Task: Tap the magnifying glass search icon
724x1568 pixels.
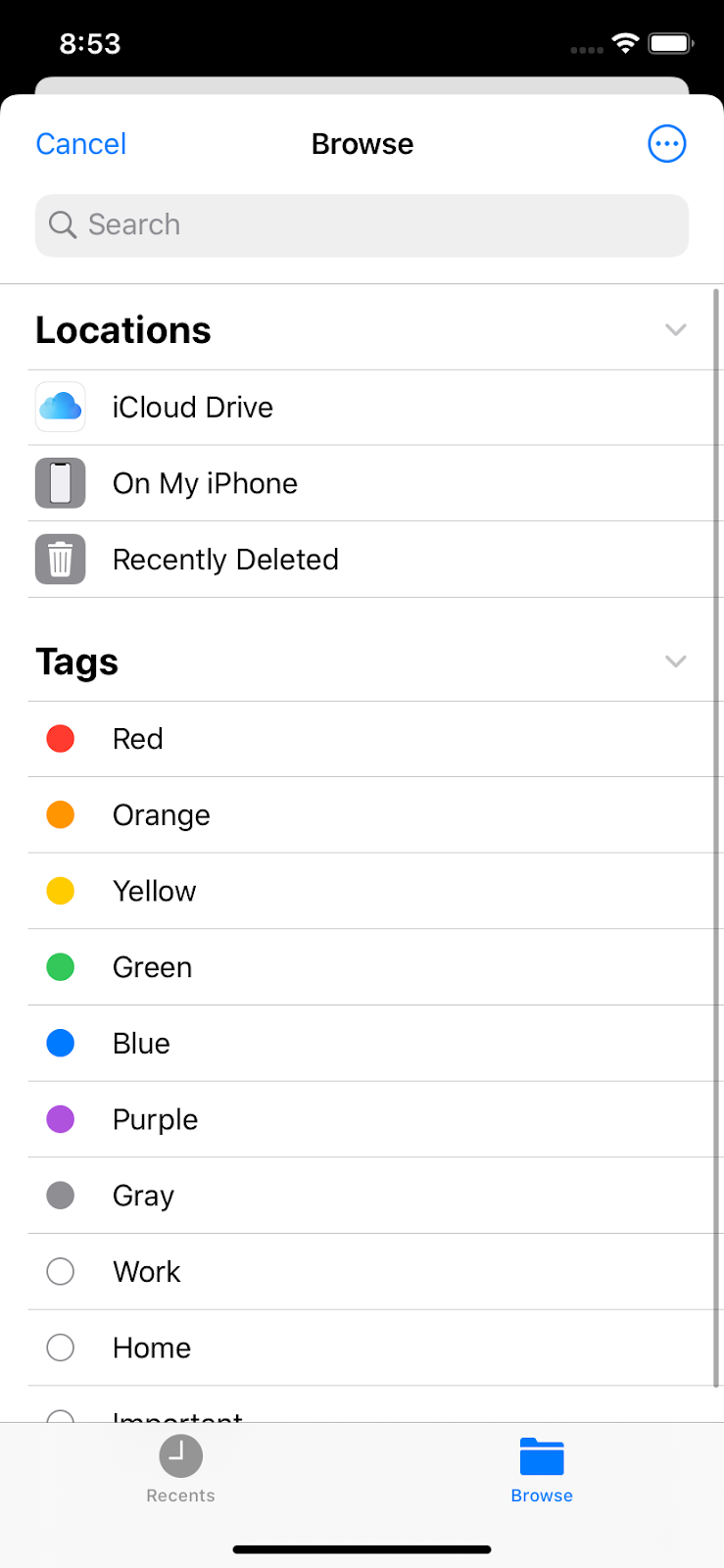Action: click(x=63, y=225)
